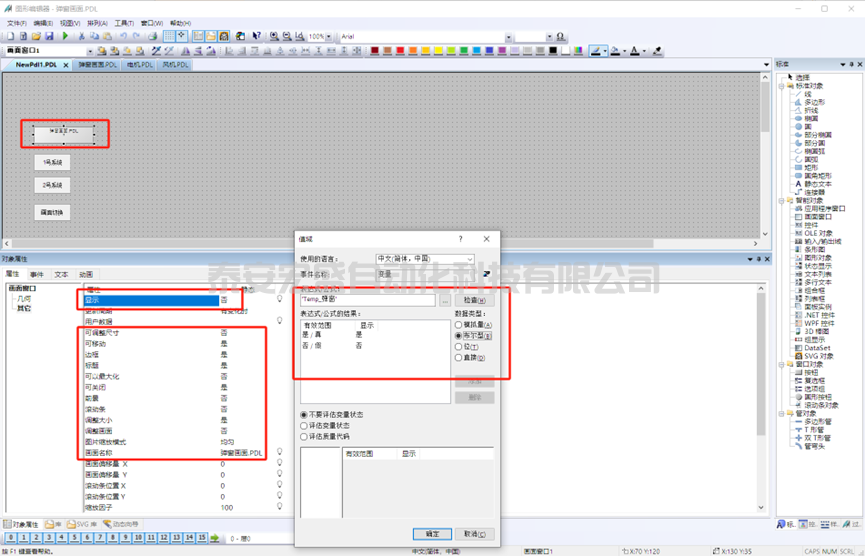
Task: Switch to the 电机.PDL document tab
Action: pyautogui.click(x=139, y=65)
